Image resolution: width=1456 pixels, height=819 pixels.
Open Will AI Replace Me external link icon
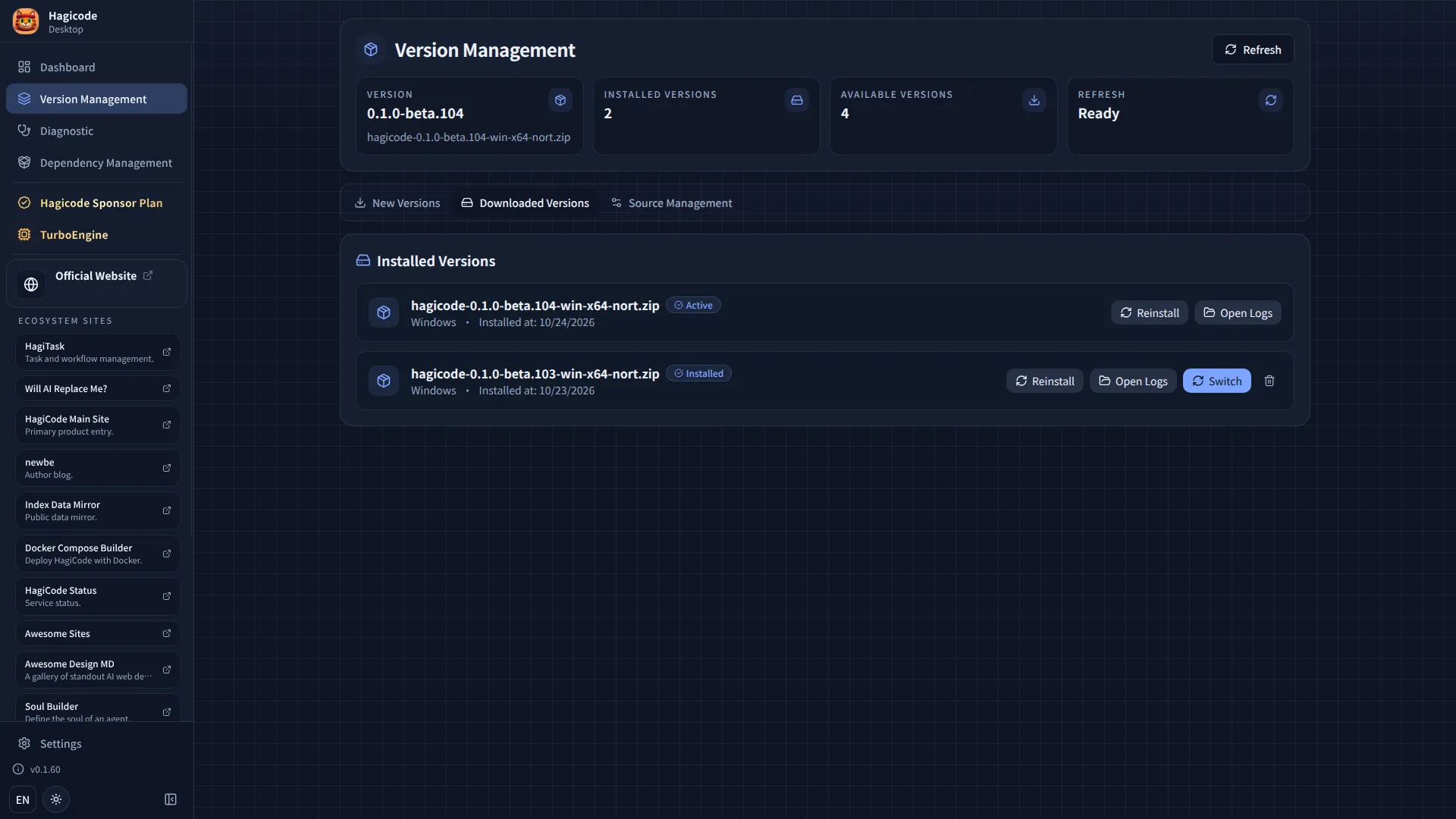click(167, 388)
